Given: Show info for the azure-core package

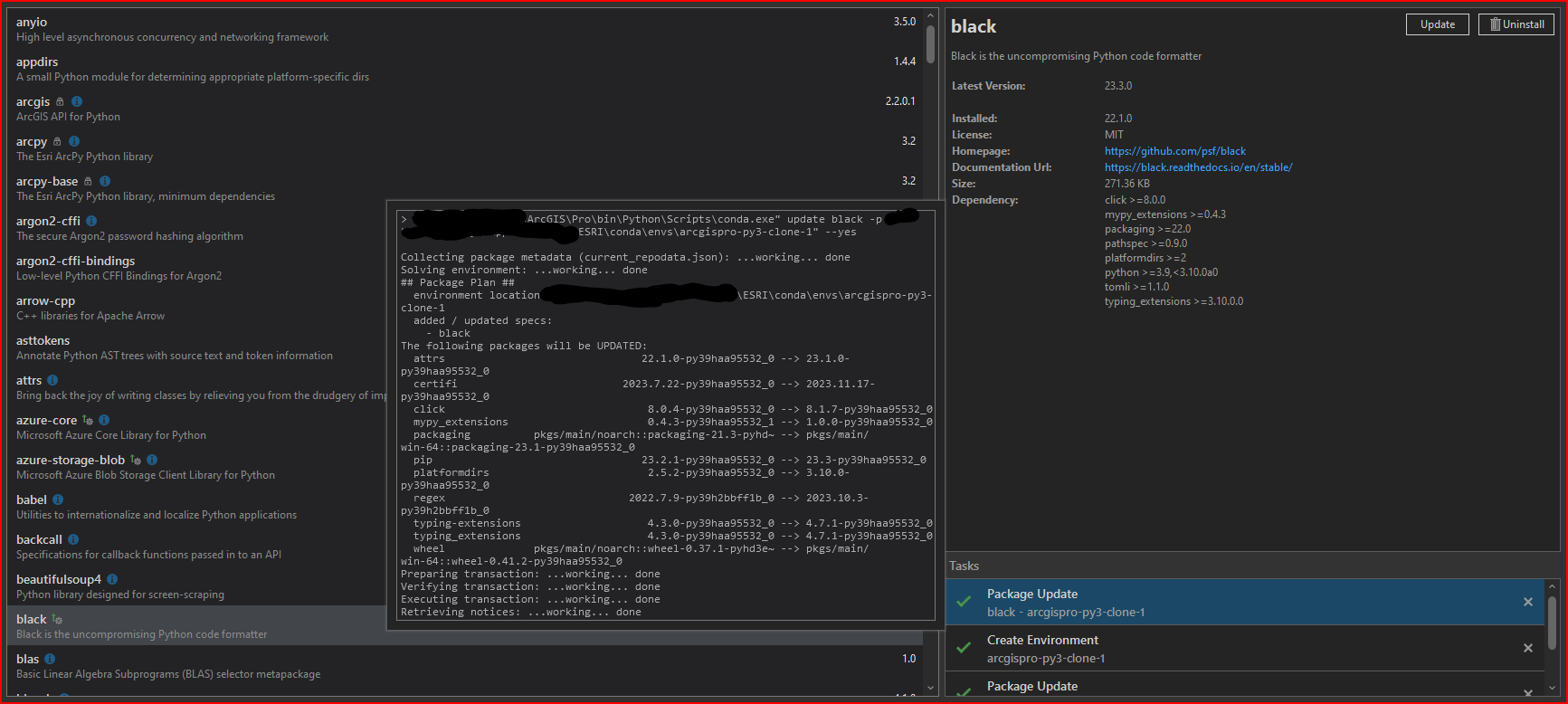Looking at the screenshot, I should (x=104, y=420).
